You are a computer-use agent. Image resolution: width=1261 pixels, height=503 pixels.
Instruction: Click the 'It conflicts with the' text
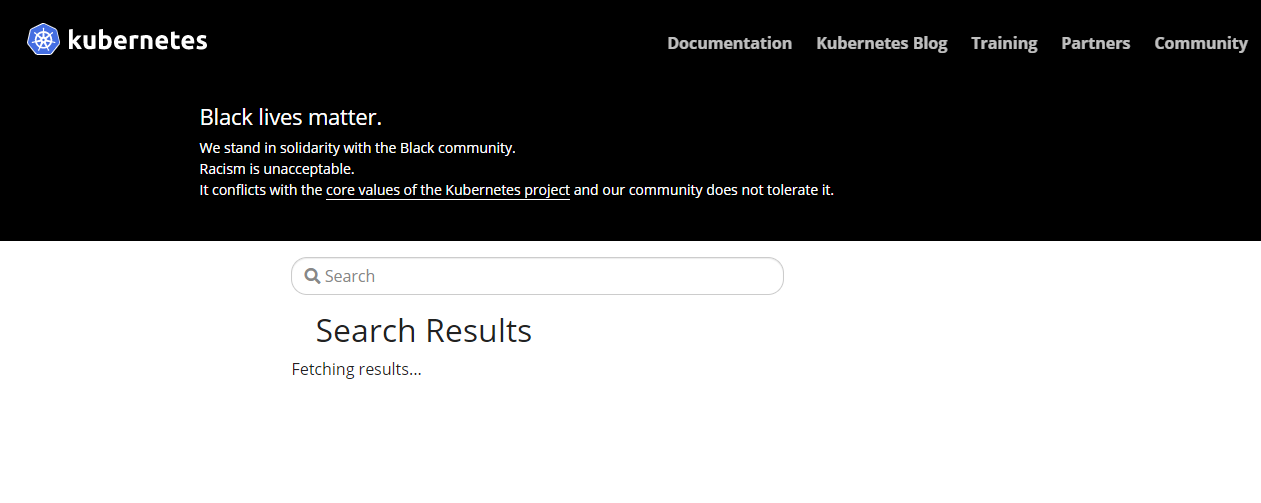(x=261, y=190)
